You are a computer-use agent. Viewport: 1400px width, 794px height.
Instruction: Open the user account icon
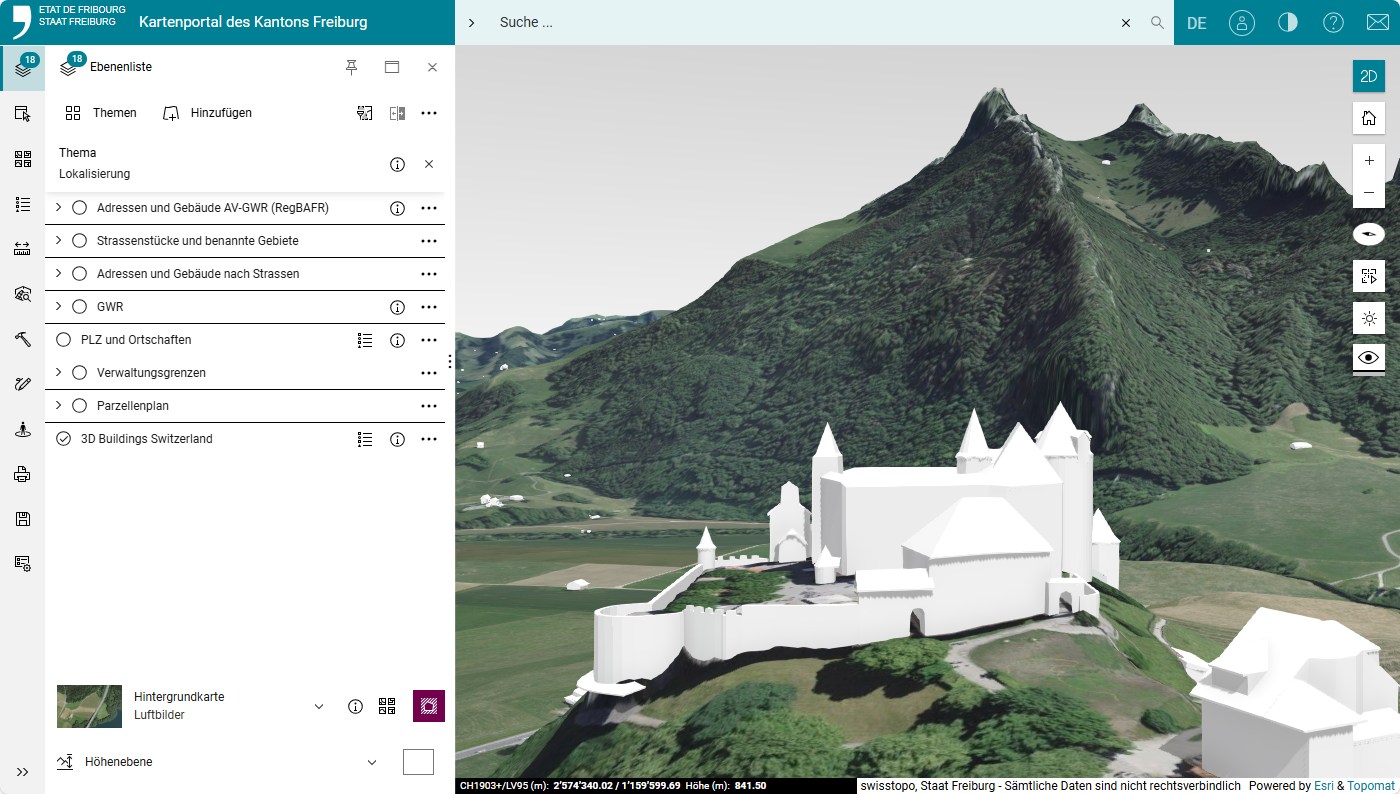1241,22
